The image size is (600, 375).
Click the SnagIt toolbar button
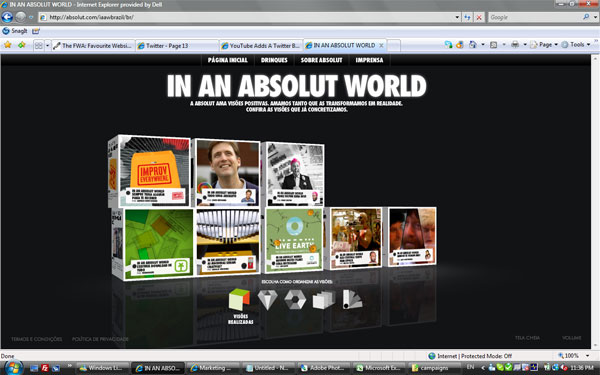pyautogui.click(x=15, y=31)
